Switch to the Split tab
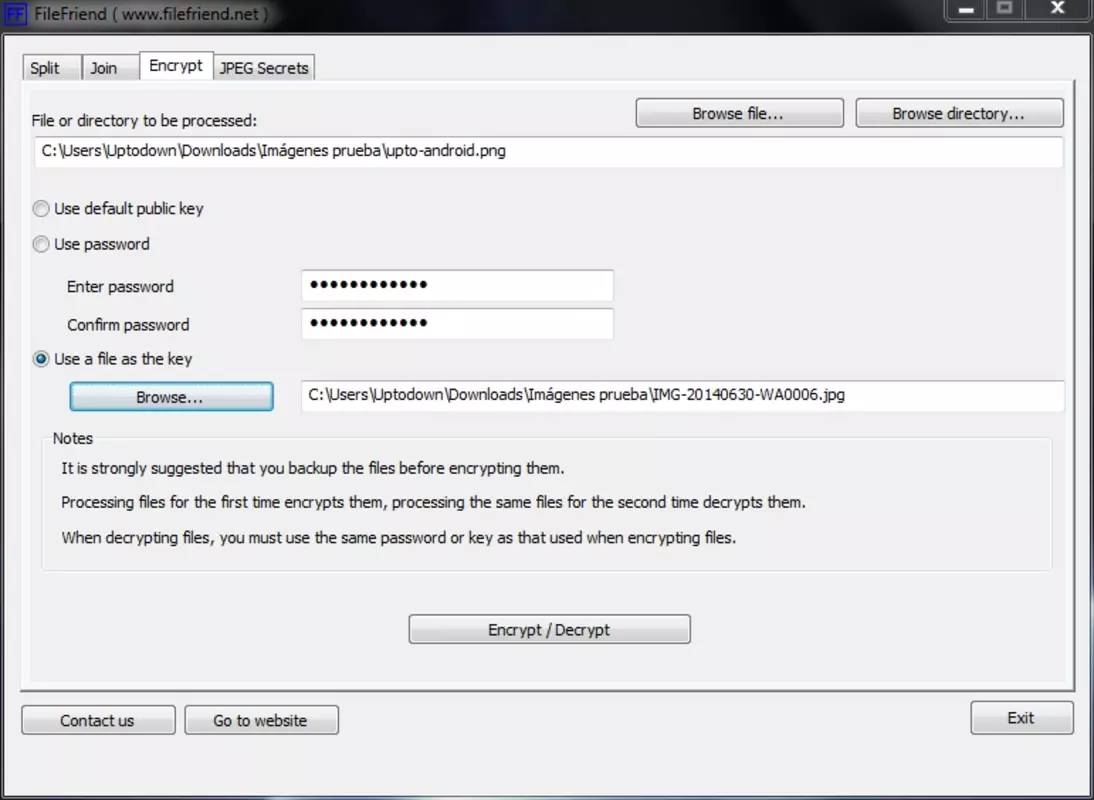1094x800 pixels. (x=52, y=68)
